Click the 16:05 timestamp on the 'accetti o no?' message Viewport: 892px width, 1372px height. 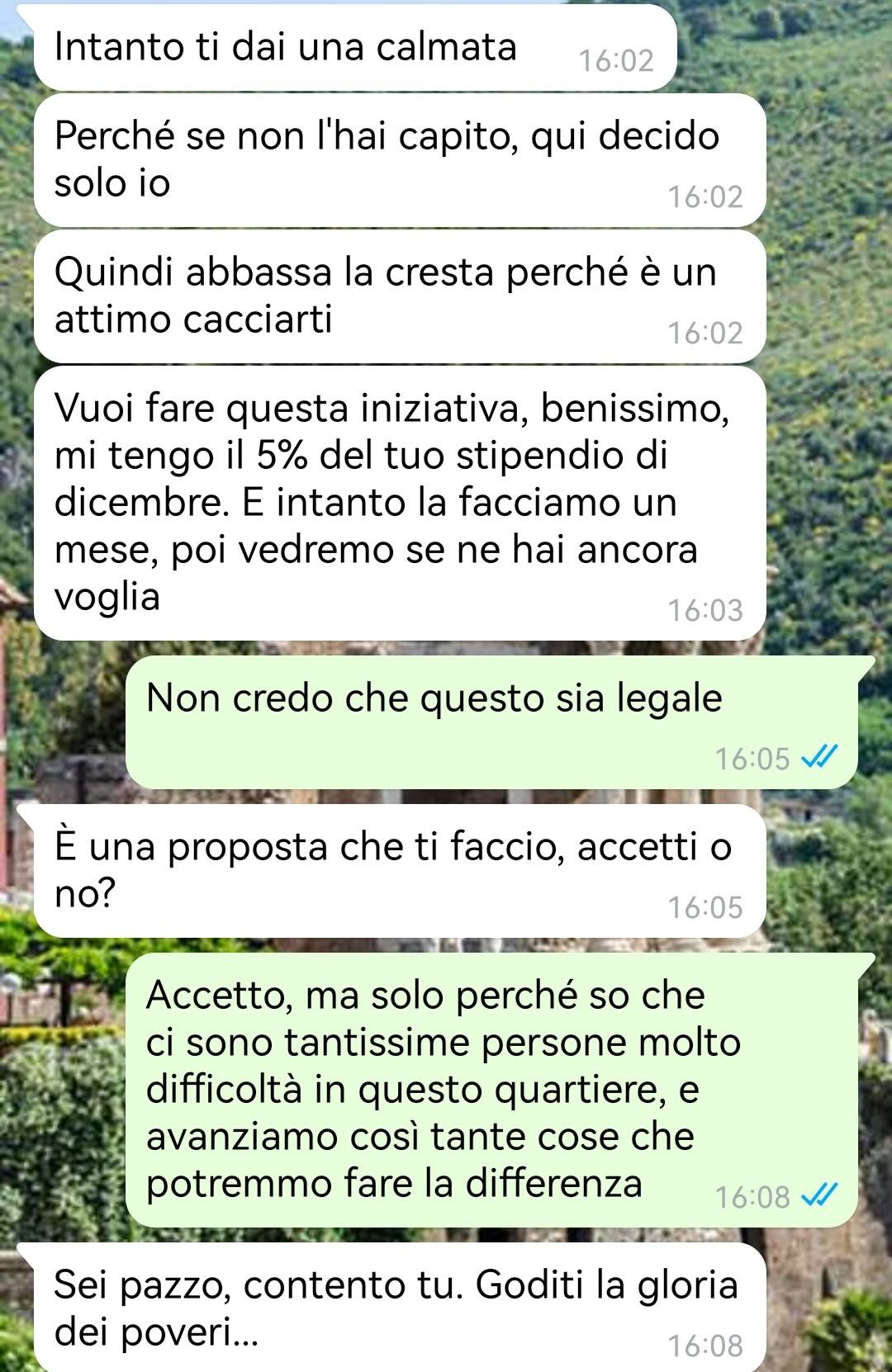(705, 907)
